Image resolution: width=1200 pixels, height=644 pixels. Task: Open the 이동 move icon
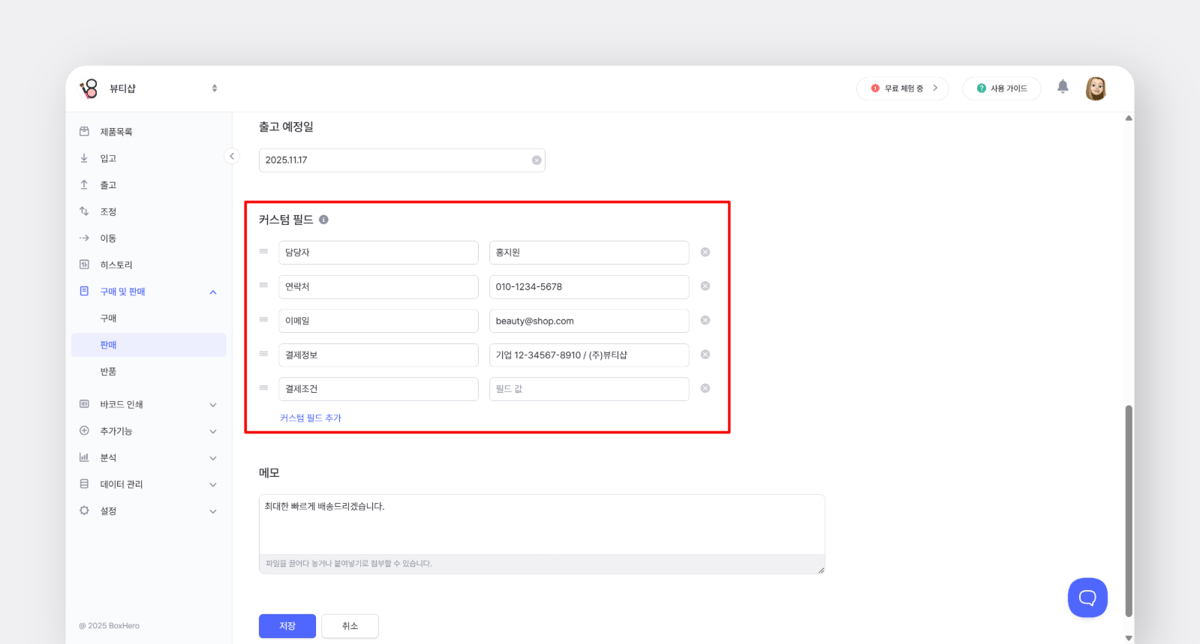tap(83, 237)
